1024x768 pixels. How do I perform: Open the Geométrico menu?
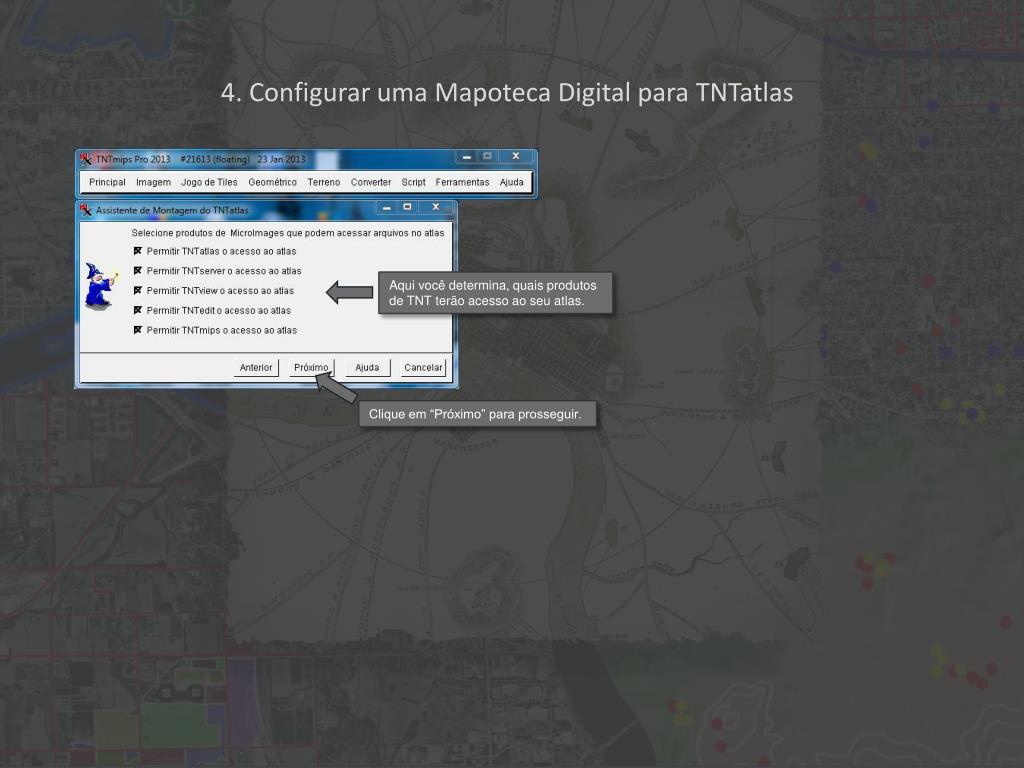click(x=272, y=182)
